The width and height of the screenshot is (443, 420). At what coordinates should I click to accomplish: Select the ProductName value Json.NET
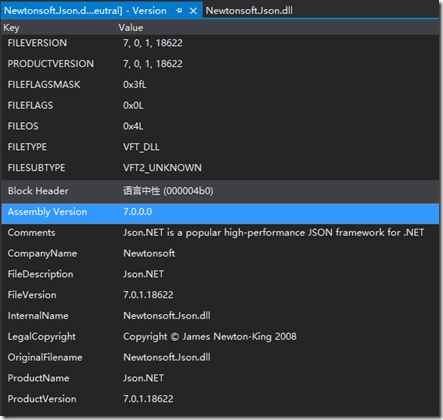pos(143,378)
